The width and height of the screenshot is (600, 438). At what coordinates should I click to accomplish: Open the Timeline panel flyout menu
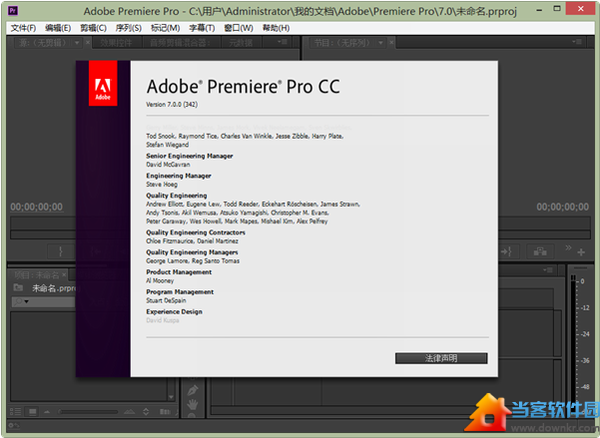tap(548, 270)
